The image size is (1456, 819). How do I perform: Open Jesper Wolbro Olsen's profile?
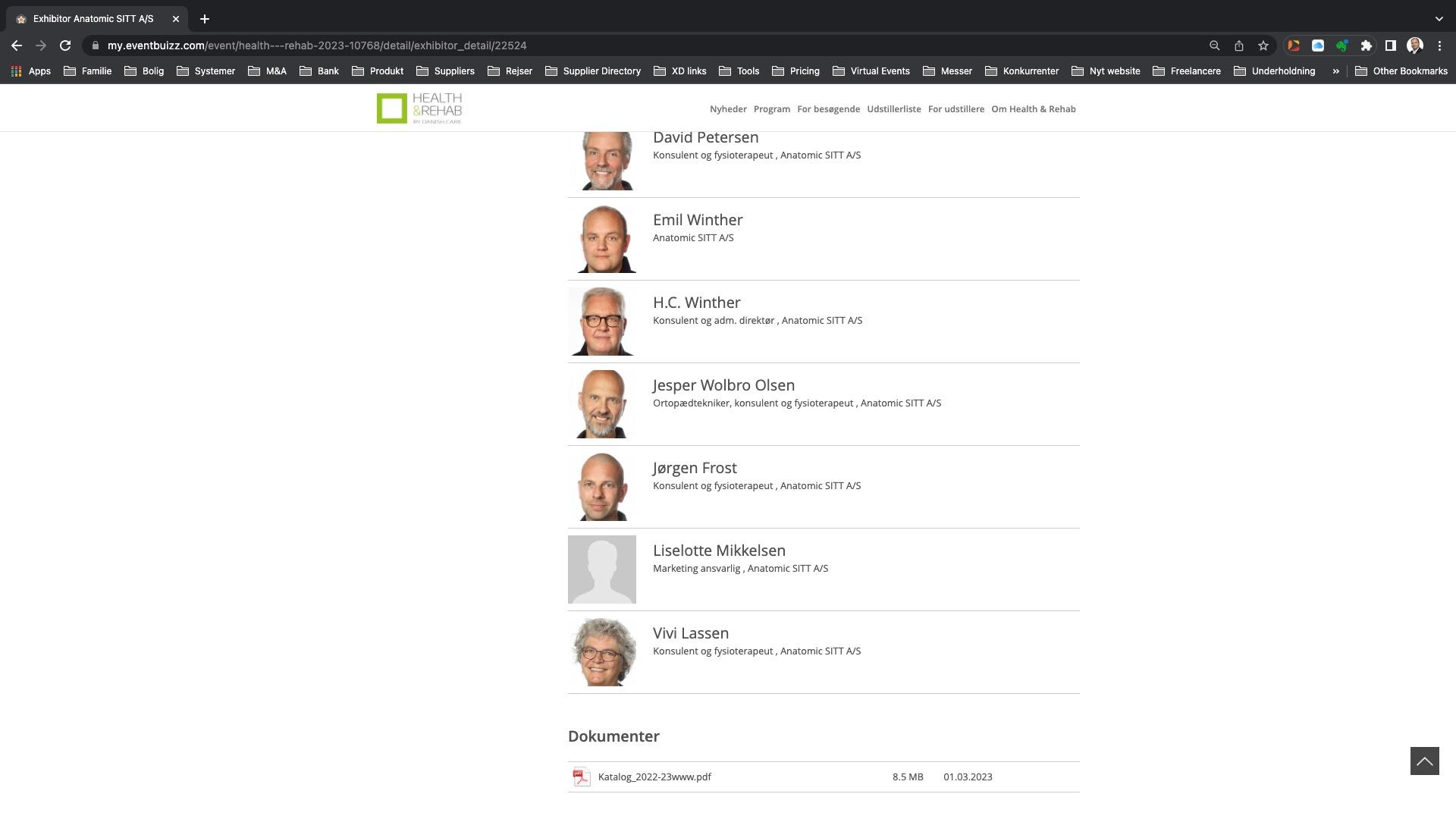pos(723,385)
